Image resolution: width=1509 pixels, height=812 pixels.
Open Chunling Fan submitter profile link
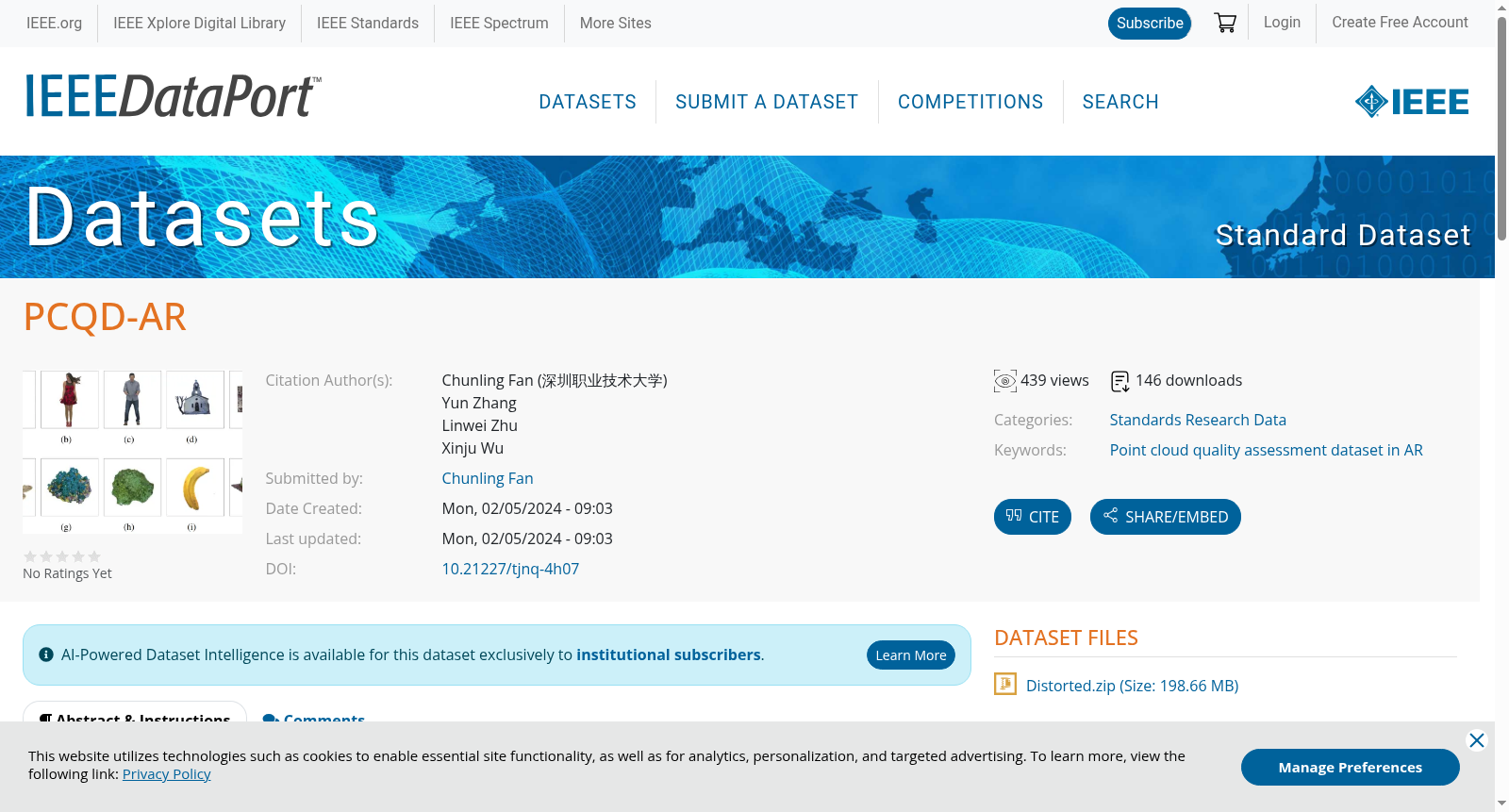click(x=488, y=478)
